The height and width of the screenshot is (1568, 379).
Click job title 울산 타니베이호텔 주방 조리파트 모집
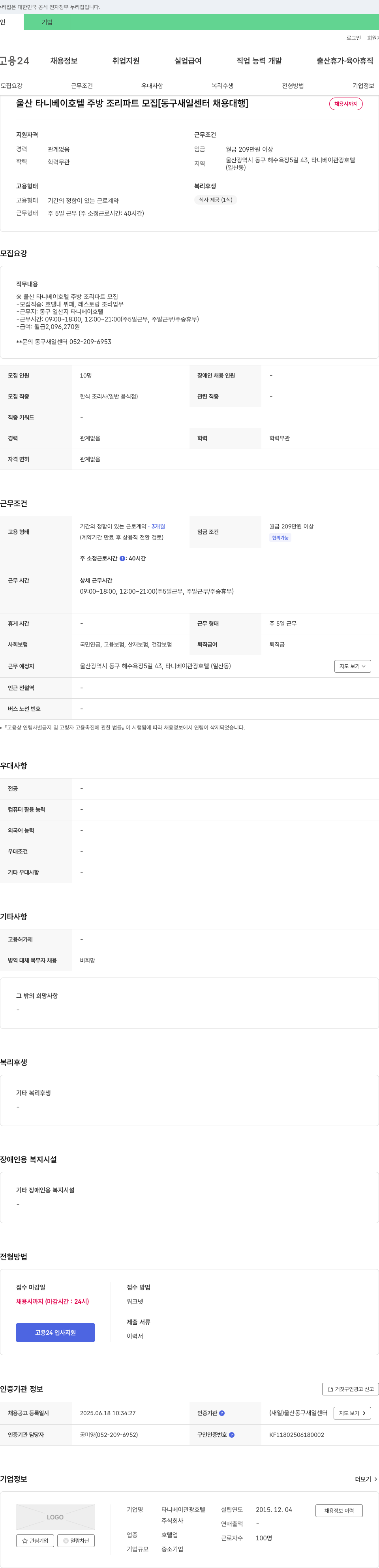pyautogui.click(x=132, y=103)
